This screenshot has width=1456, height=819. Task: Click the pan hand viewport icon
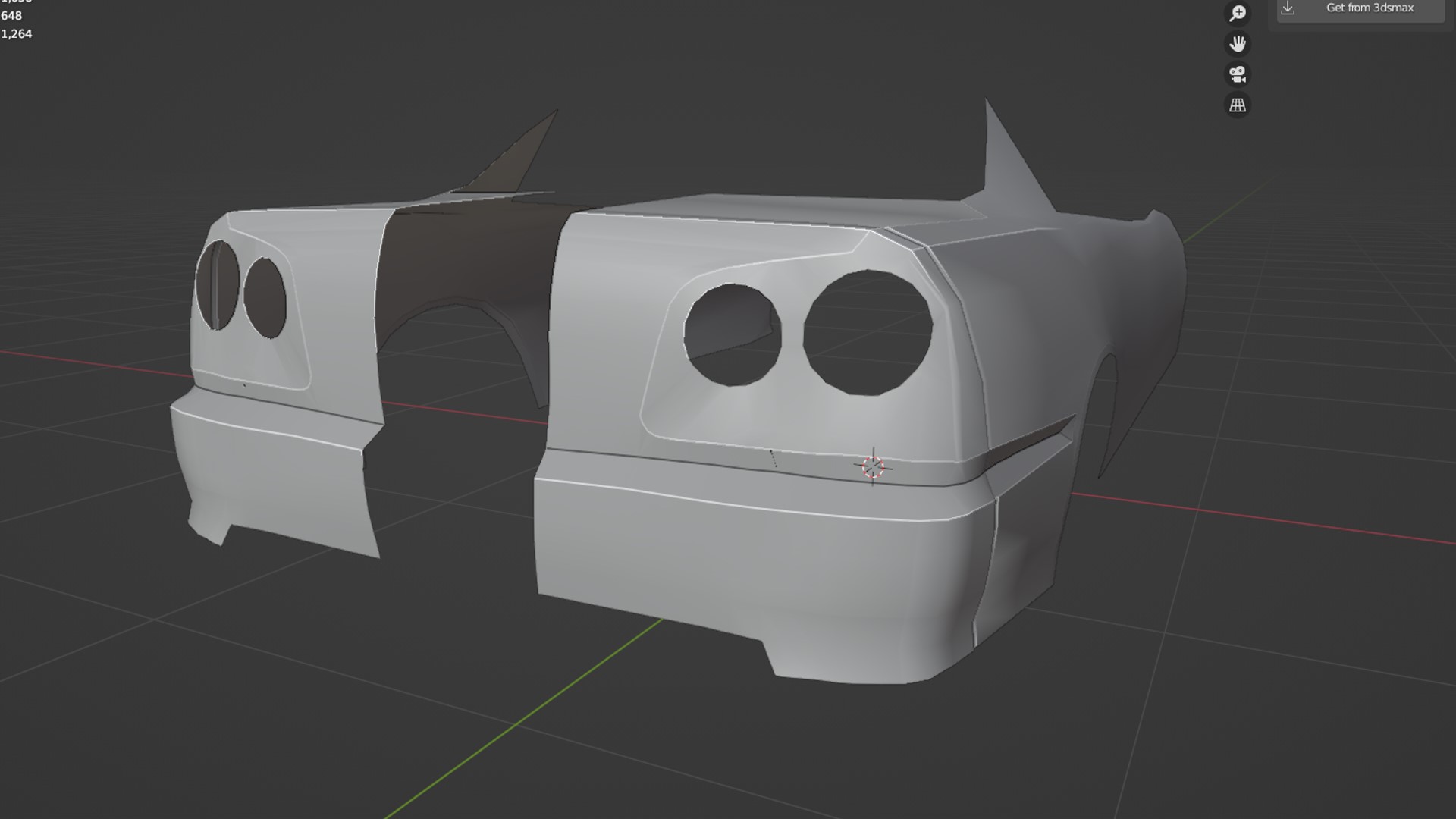pos(1238,44)
